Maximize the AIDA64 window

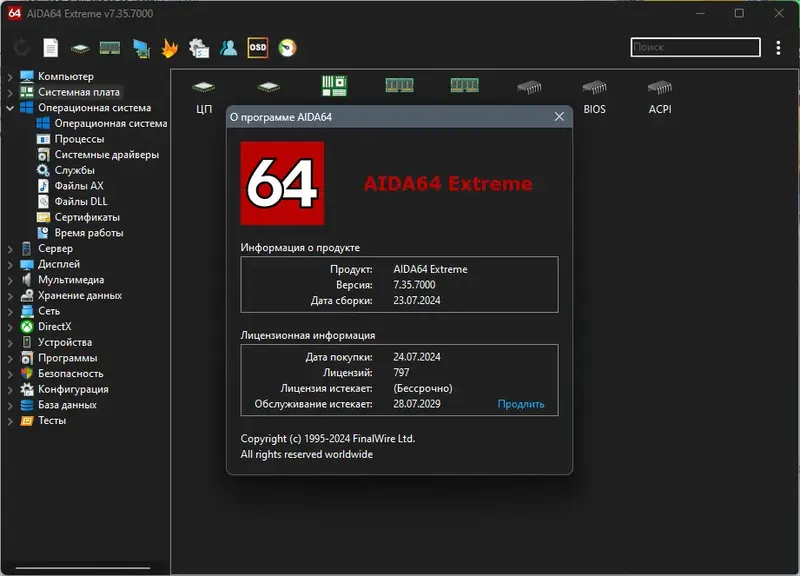[x=739, y=13]
